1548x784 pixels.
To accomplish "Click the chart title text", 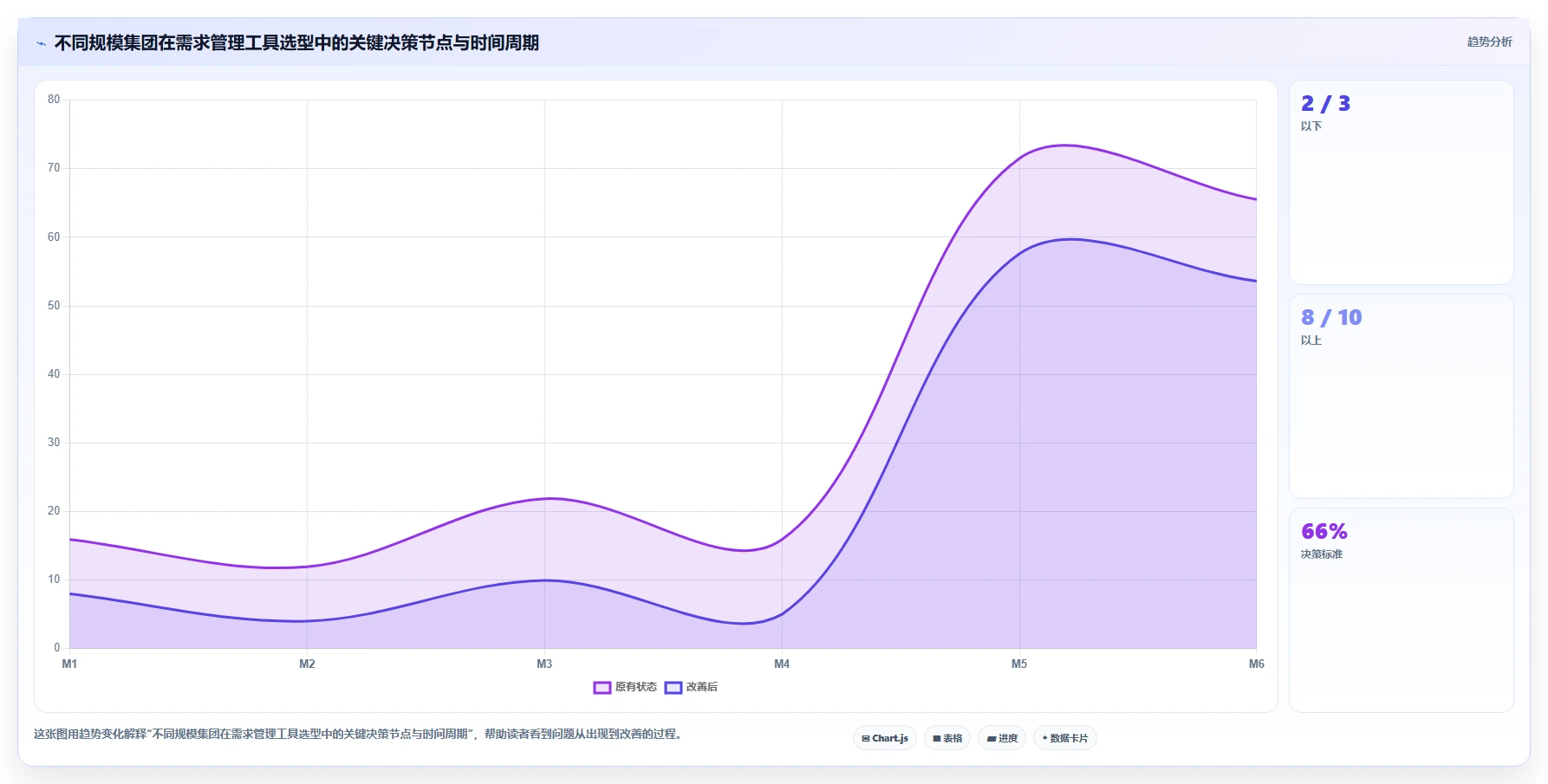I will pyautogui.click(x=296, y=43).
